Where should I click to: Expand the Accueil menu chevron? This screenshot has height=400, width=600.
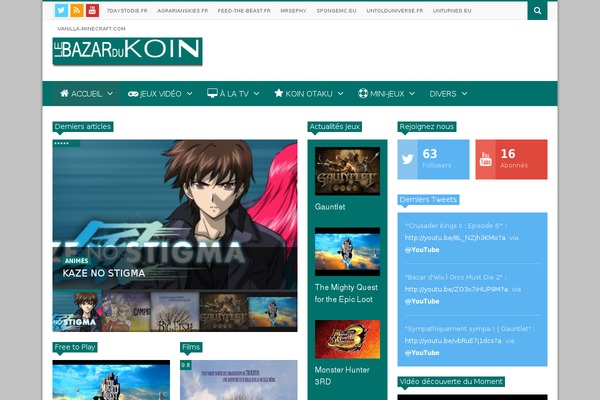tap(110, 94)
